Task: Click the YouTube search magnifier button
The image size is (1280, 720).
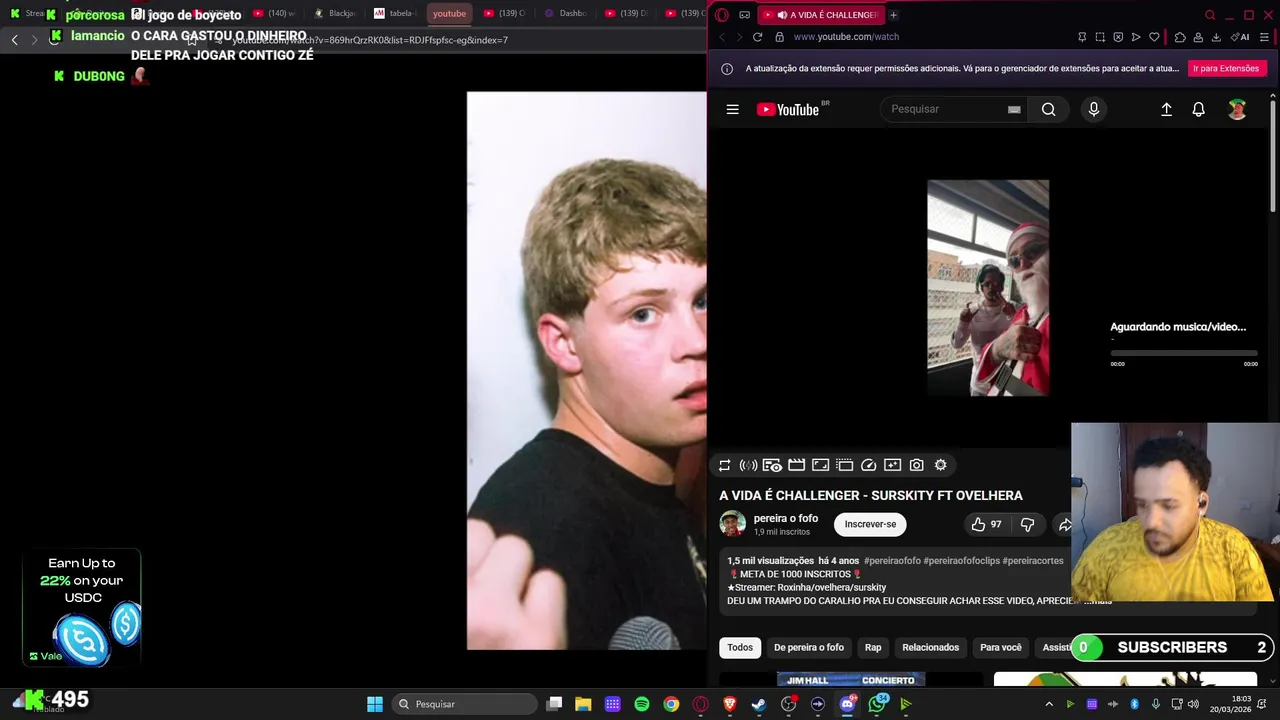Action: [x=1048, y=109]
